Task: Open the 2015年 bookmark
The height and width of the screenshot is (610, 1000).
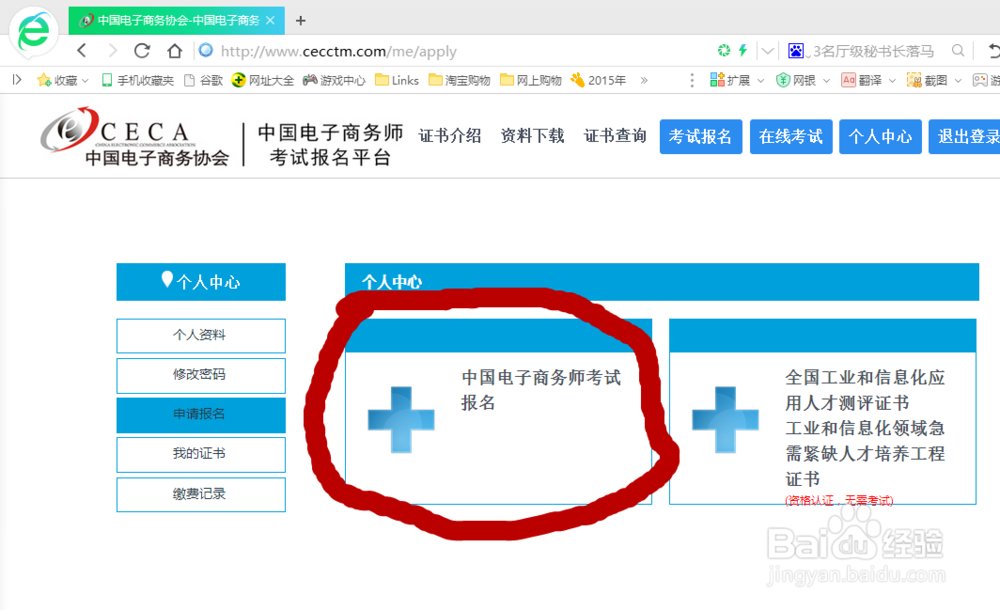Action: pos(598,80)
